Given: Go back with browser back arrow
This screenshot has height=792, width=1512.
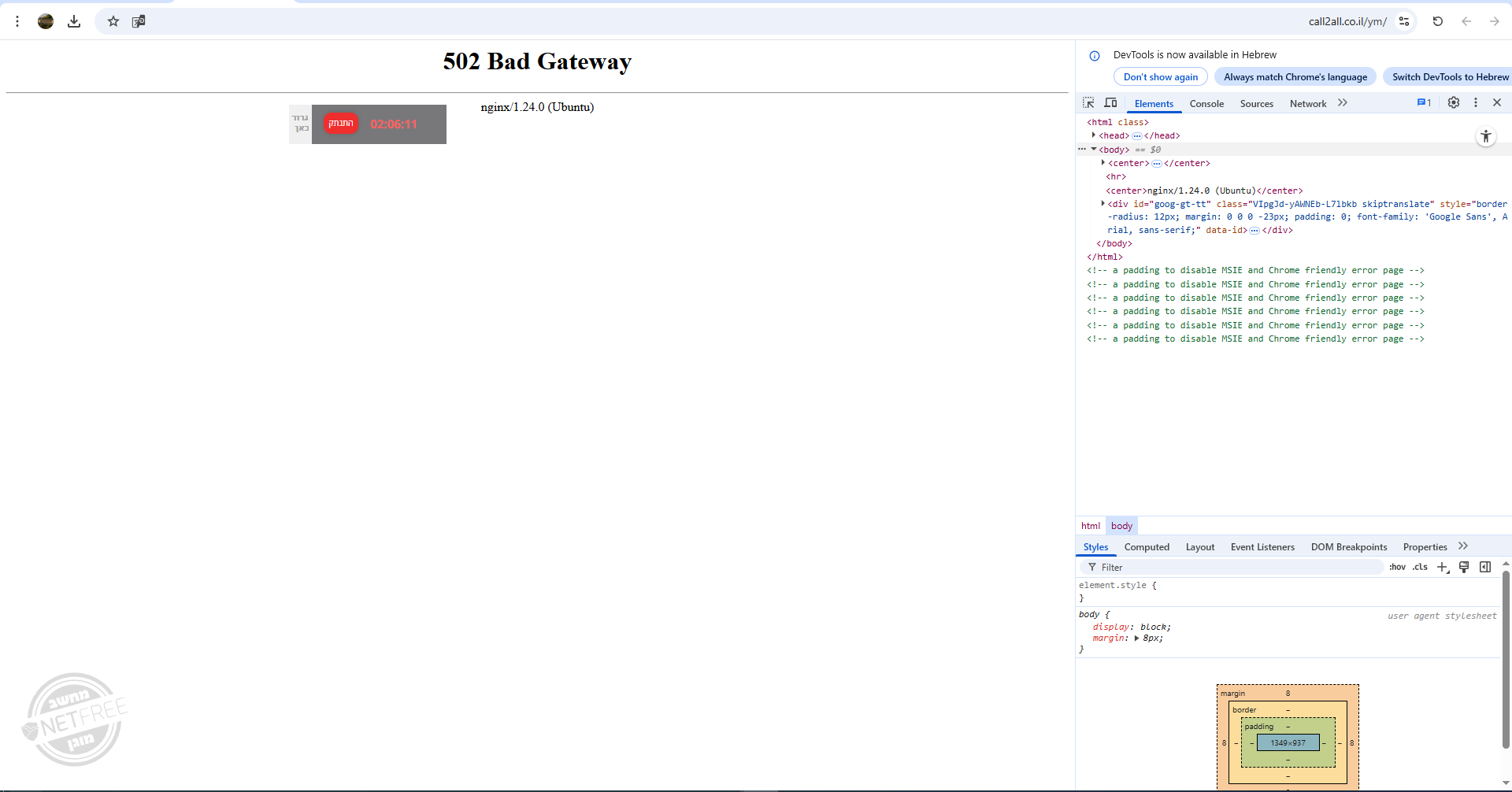Looking at the screenshot, I should click(1466, 21).
